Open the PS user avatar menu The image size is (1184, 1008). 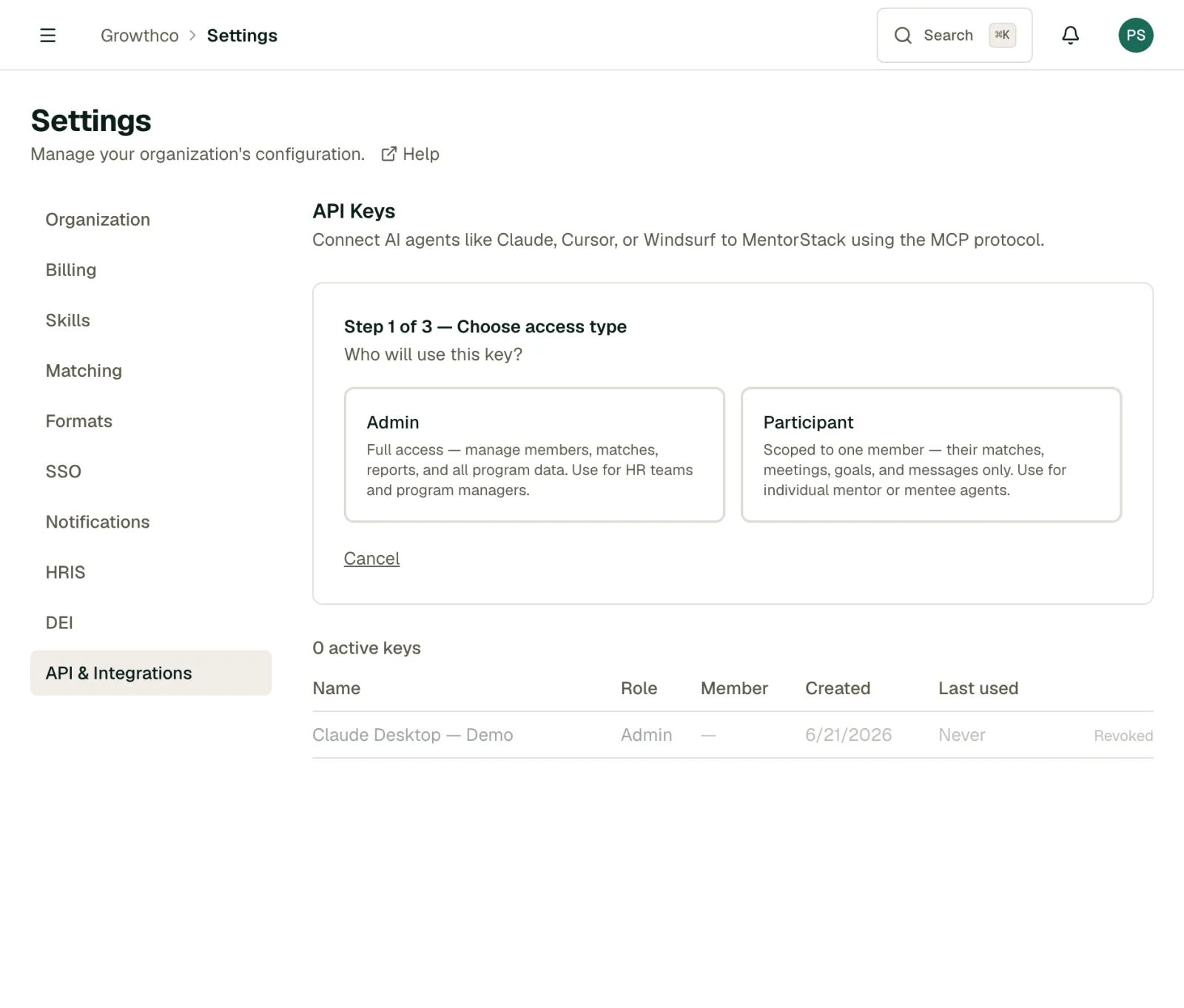coord(1135,36)
